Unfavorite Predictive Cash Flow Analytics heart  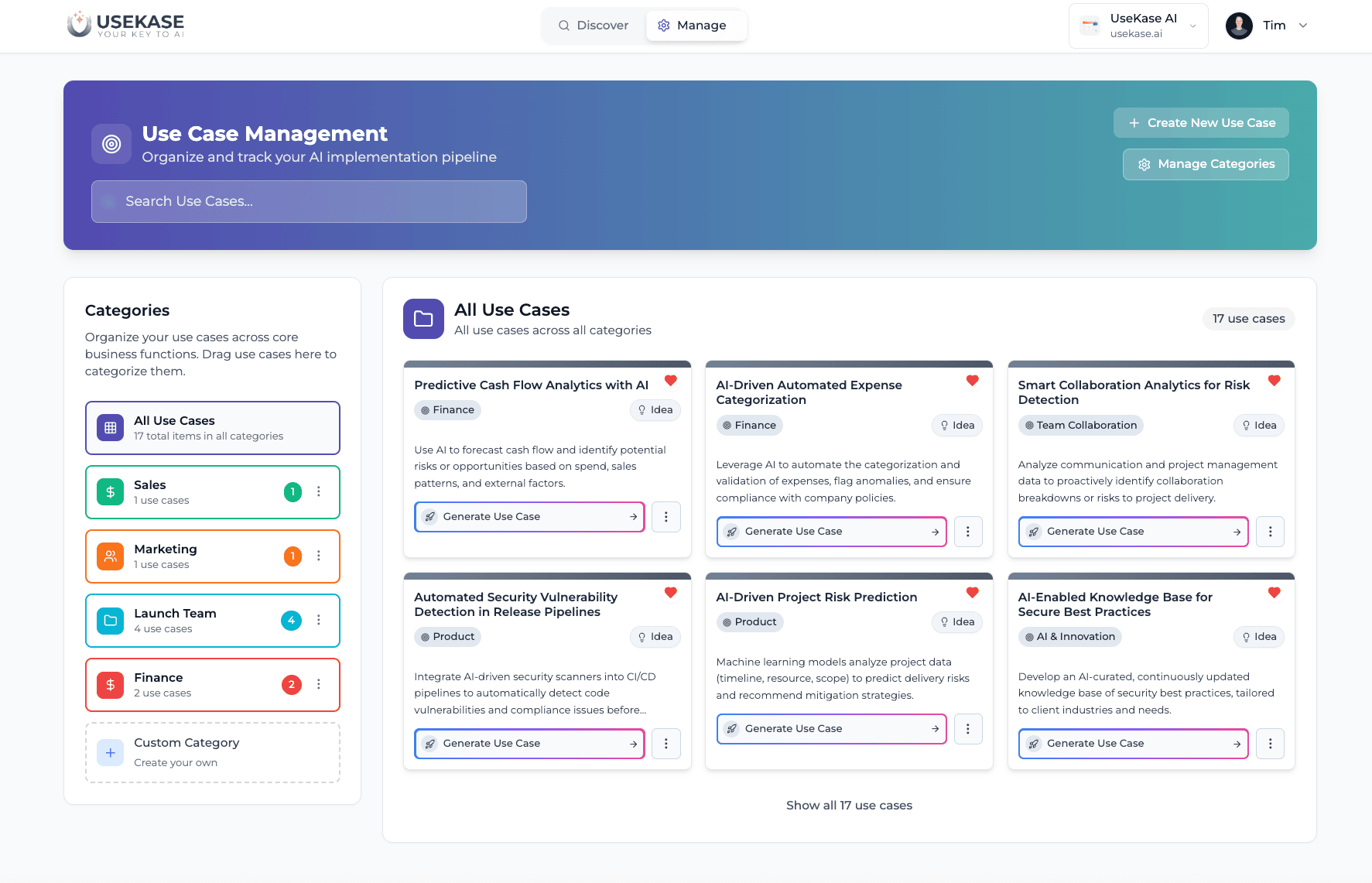pyautogui.click(x=670, y=381)
